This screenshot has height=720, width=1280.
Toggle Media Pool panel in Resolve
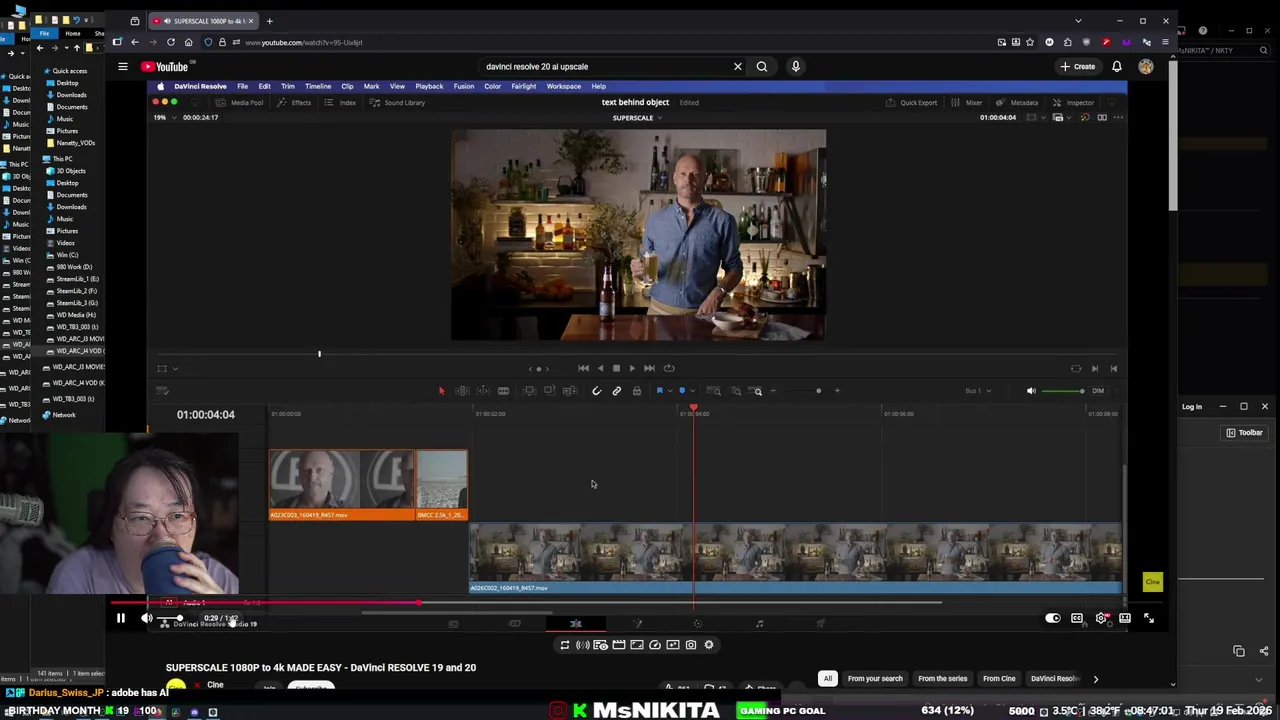pos(241,103)
